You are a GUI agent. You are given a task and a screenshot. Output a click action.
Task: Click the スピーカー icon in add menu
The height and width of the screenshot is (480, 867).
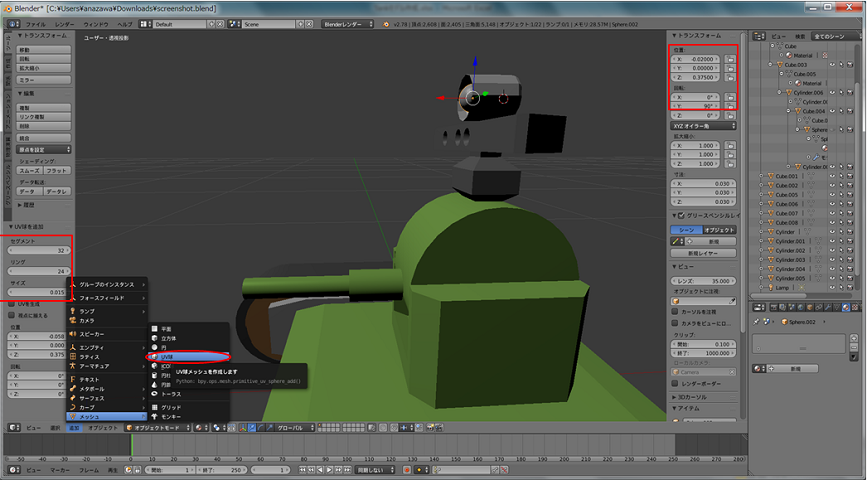73,334
